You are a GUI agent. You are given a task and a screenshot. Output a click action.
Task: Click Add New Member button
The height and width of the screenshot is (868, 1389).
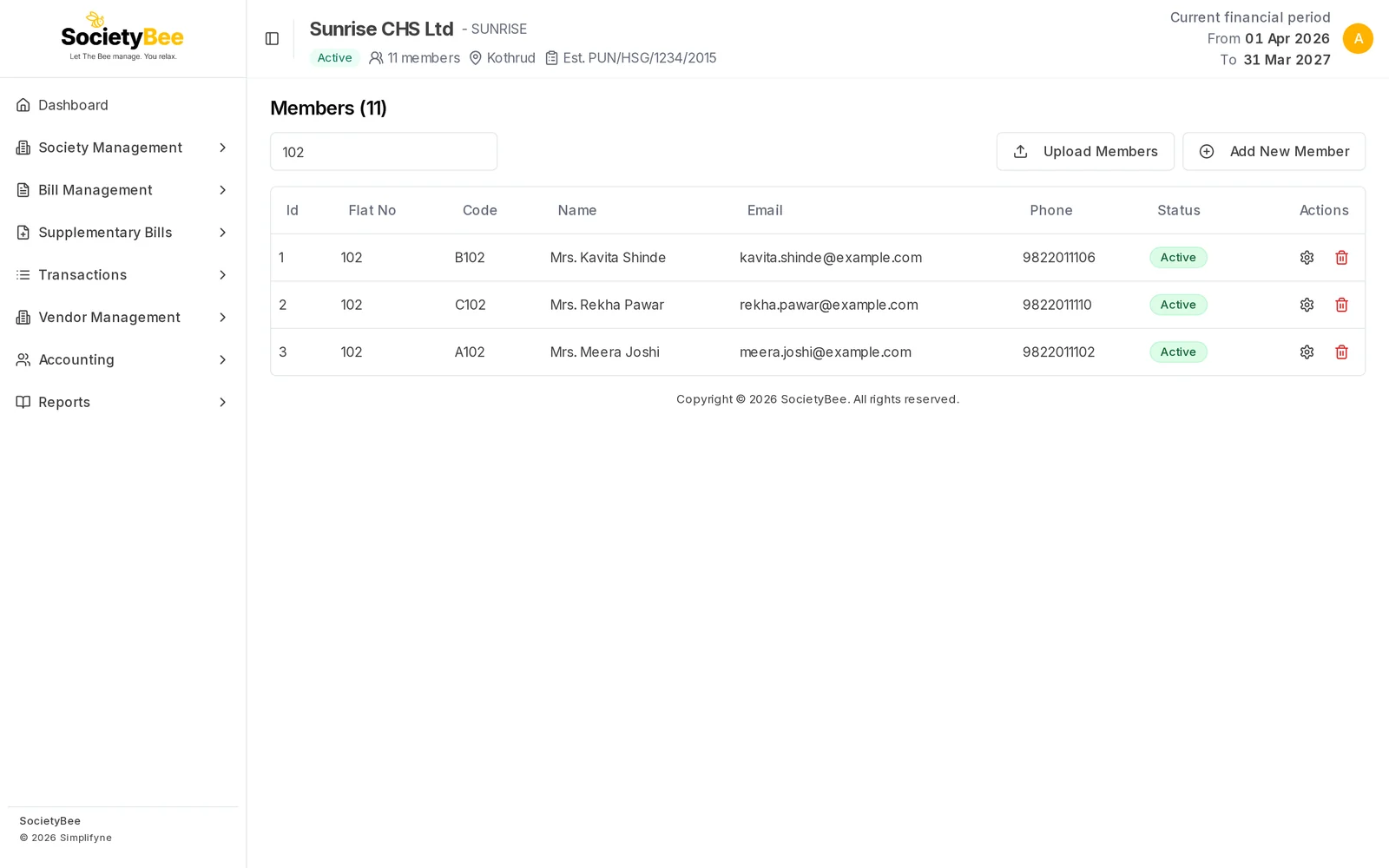pos(1274,152)
